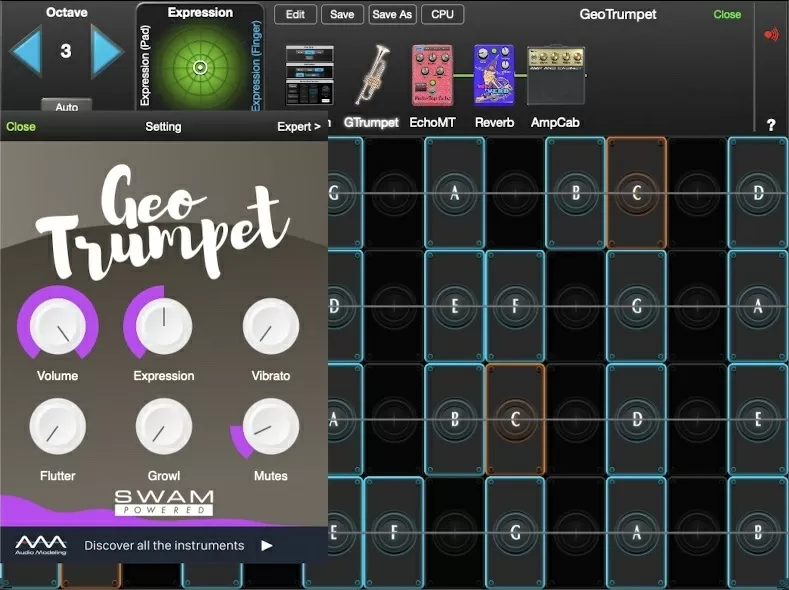Click the green Expression pad center
Viewport: 789px width, 590px height.
tap(200, 67)
